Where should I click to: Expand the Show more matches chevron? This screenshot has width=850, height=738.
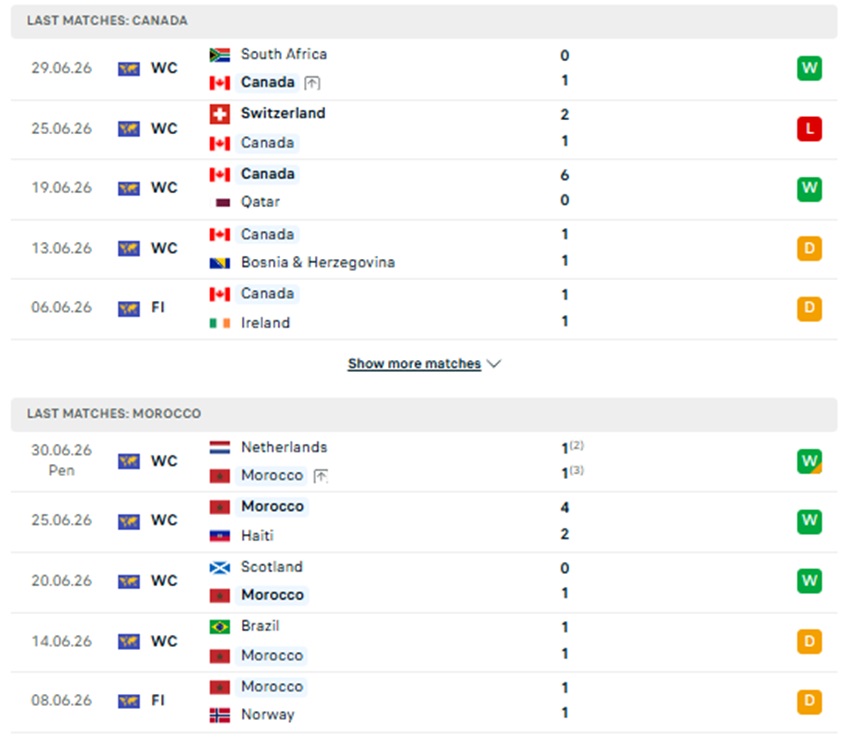pyautogui.click(x=494, y=363)
